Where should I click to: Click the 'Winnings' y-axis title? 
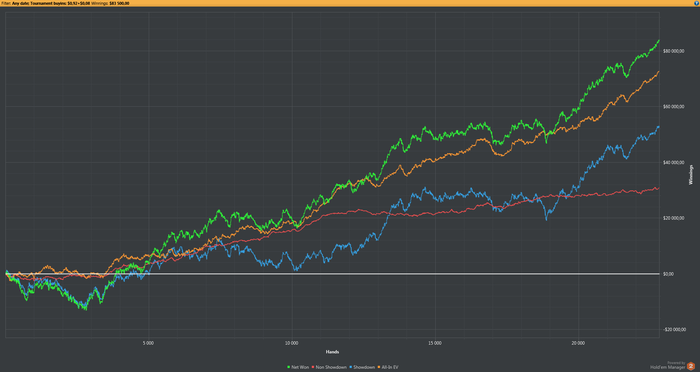tap(692, 175)
